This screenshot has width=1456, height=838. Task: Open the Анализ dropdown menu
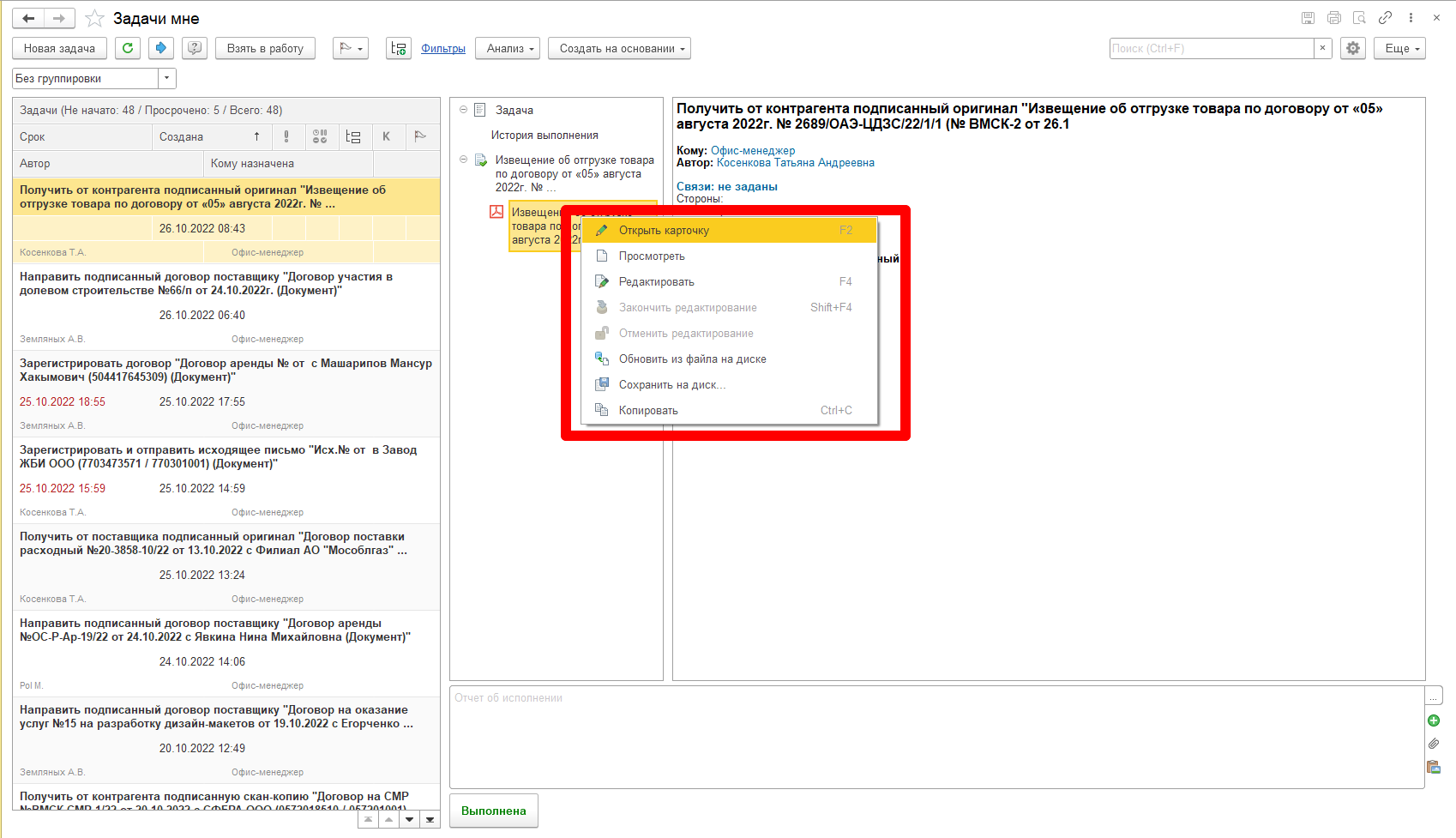coord(508,48)
